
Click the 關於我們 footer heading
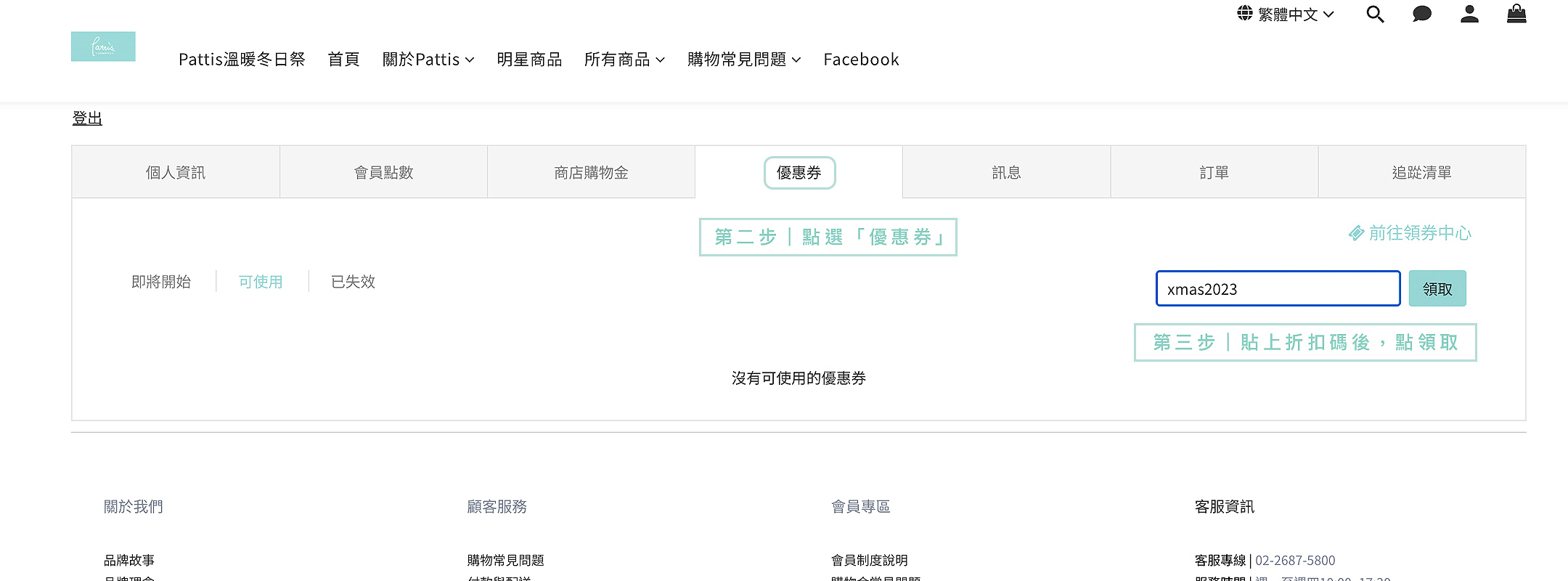click(134, 506)
